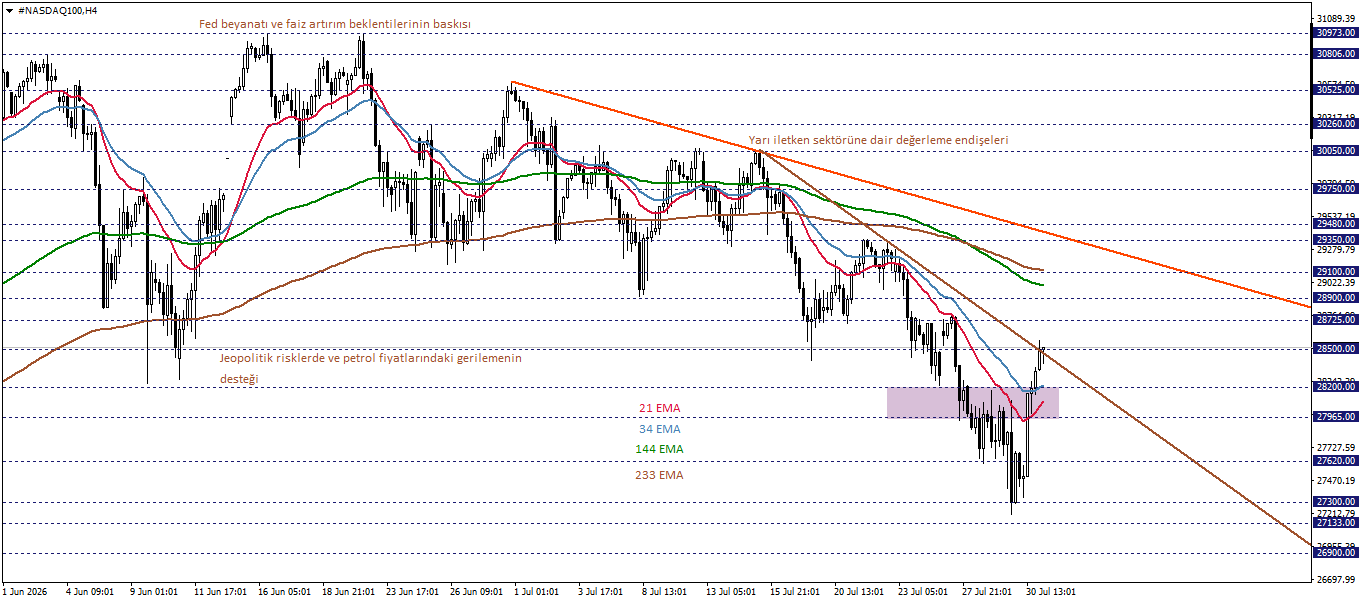Click the '23 Jun 17:01' time label
The width and height of the screenshot is (1362, 603).
coord(412,591)
